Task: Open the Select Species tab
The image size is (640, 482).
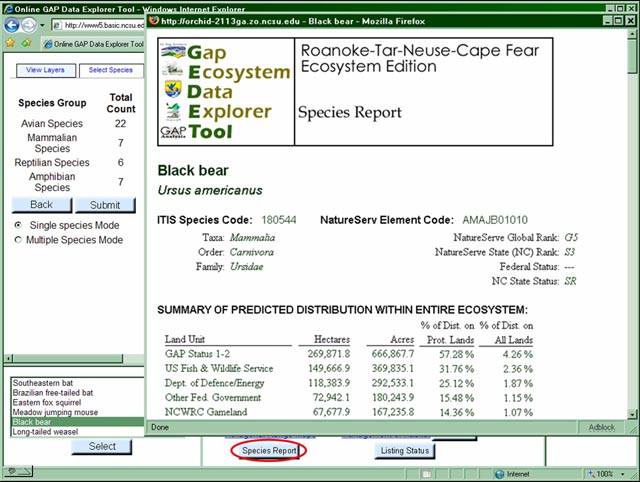Action: (x=111, y=70)
